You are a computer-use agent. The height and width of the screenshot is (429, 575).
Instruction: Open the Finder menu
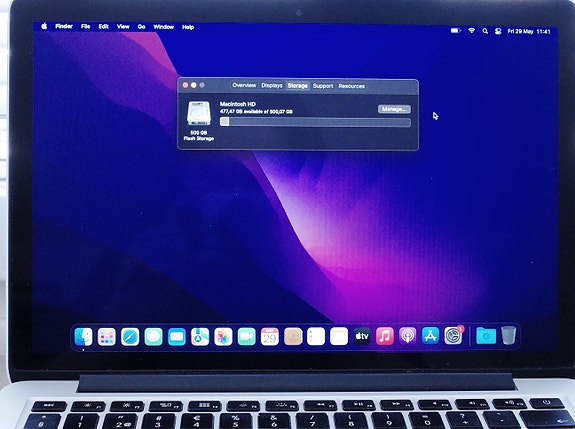64,26
